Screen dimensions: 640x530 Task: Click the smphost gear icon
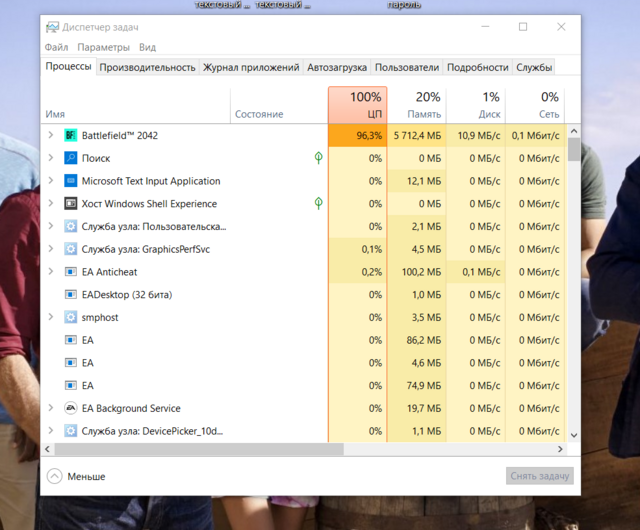71,317
